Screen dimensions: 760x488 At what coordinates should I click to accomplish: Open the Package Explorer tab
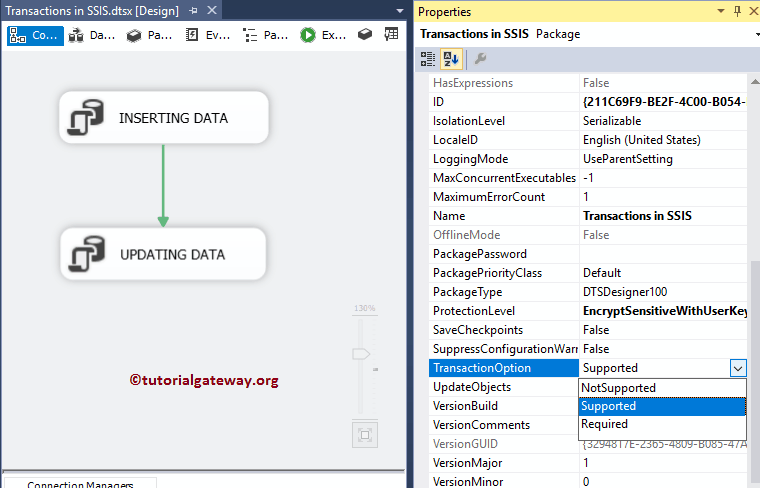click(x=266, y=35)
